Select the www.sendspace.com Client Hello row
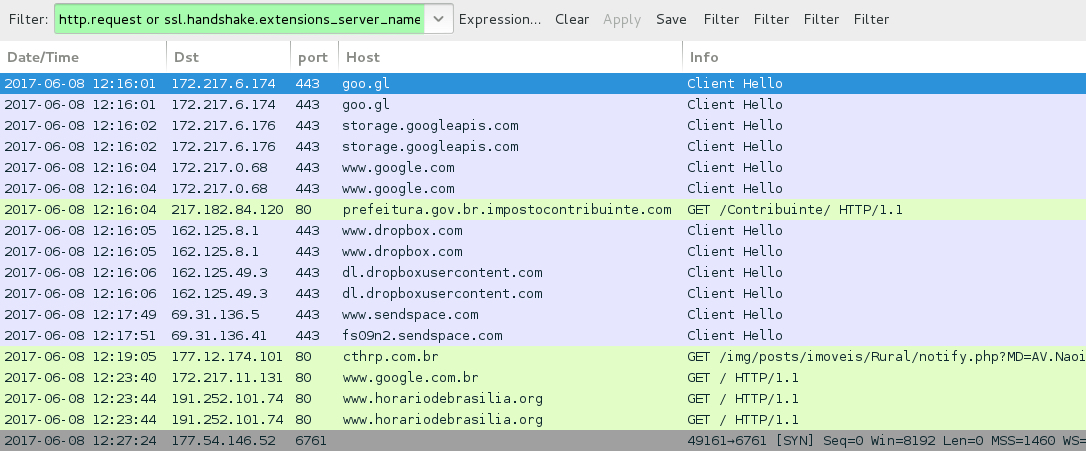 point(543,315)
